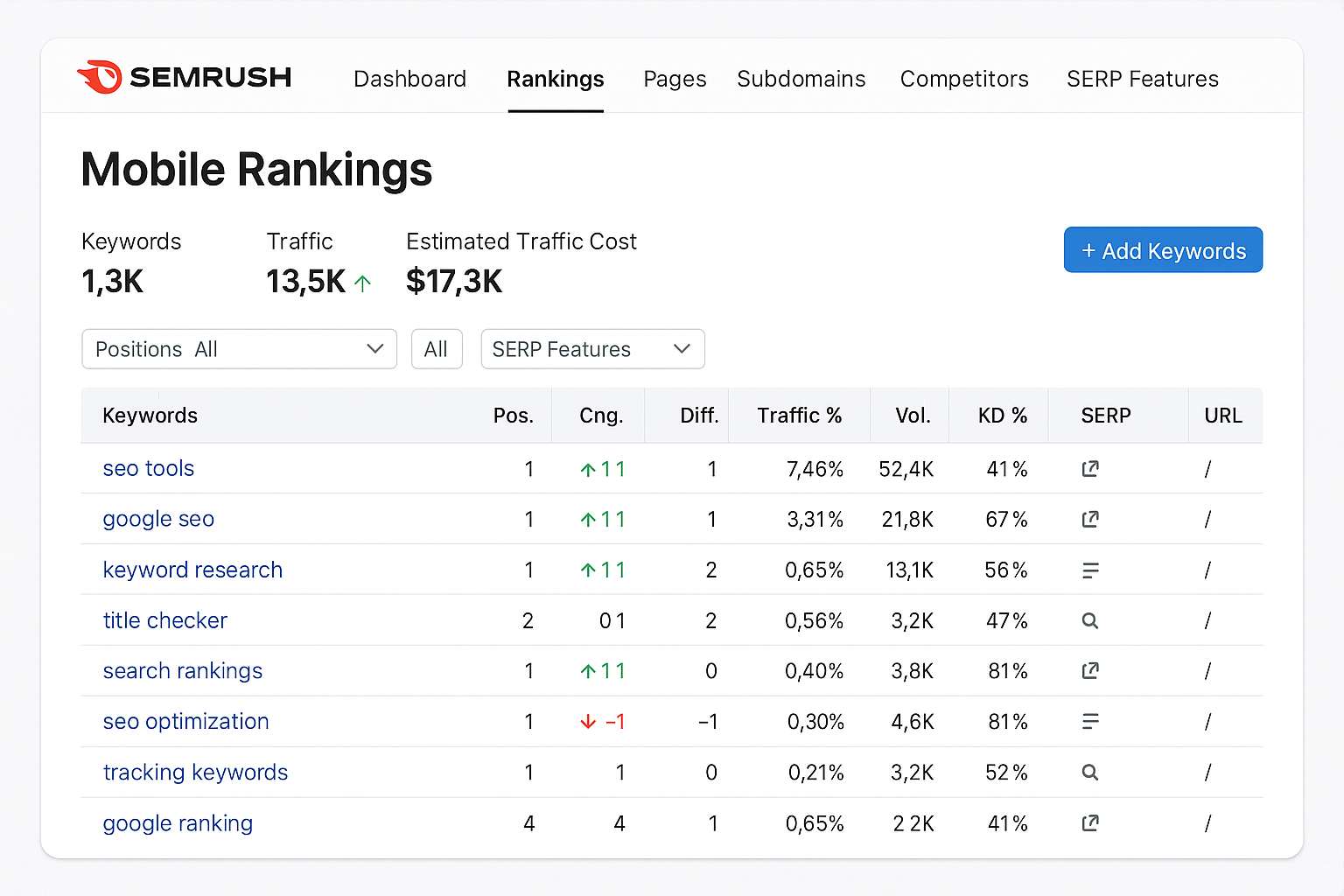Click SERP lines icon for keyword research
The image size is (1344, 896).
pyautogui.click(x=1090, y=570)
